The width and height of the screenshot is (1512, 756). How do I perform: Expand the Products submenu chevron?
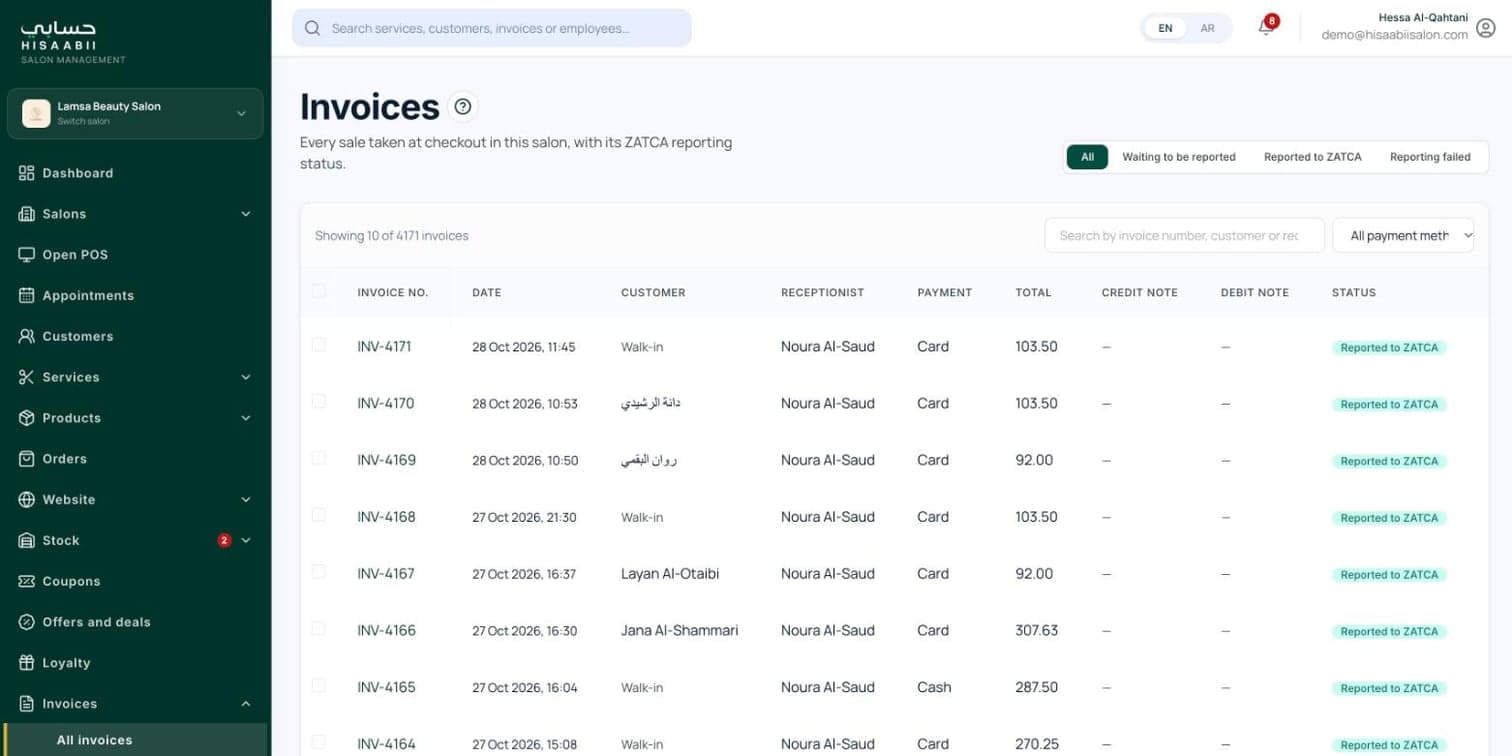pyautogui.click(x=246, y=418)
